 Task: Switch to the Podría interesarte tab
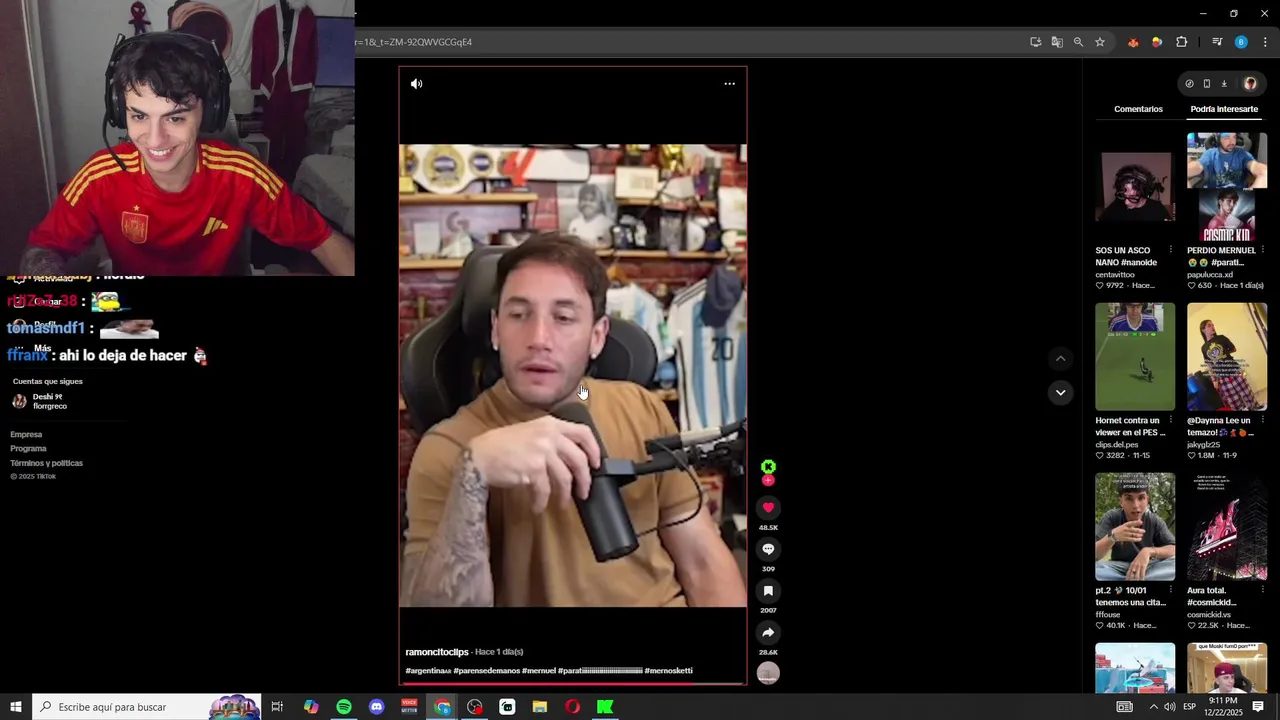pos(1224,109)
